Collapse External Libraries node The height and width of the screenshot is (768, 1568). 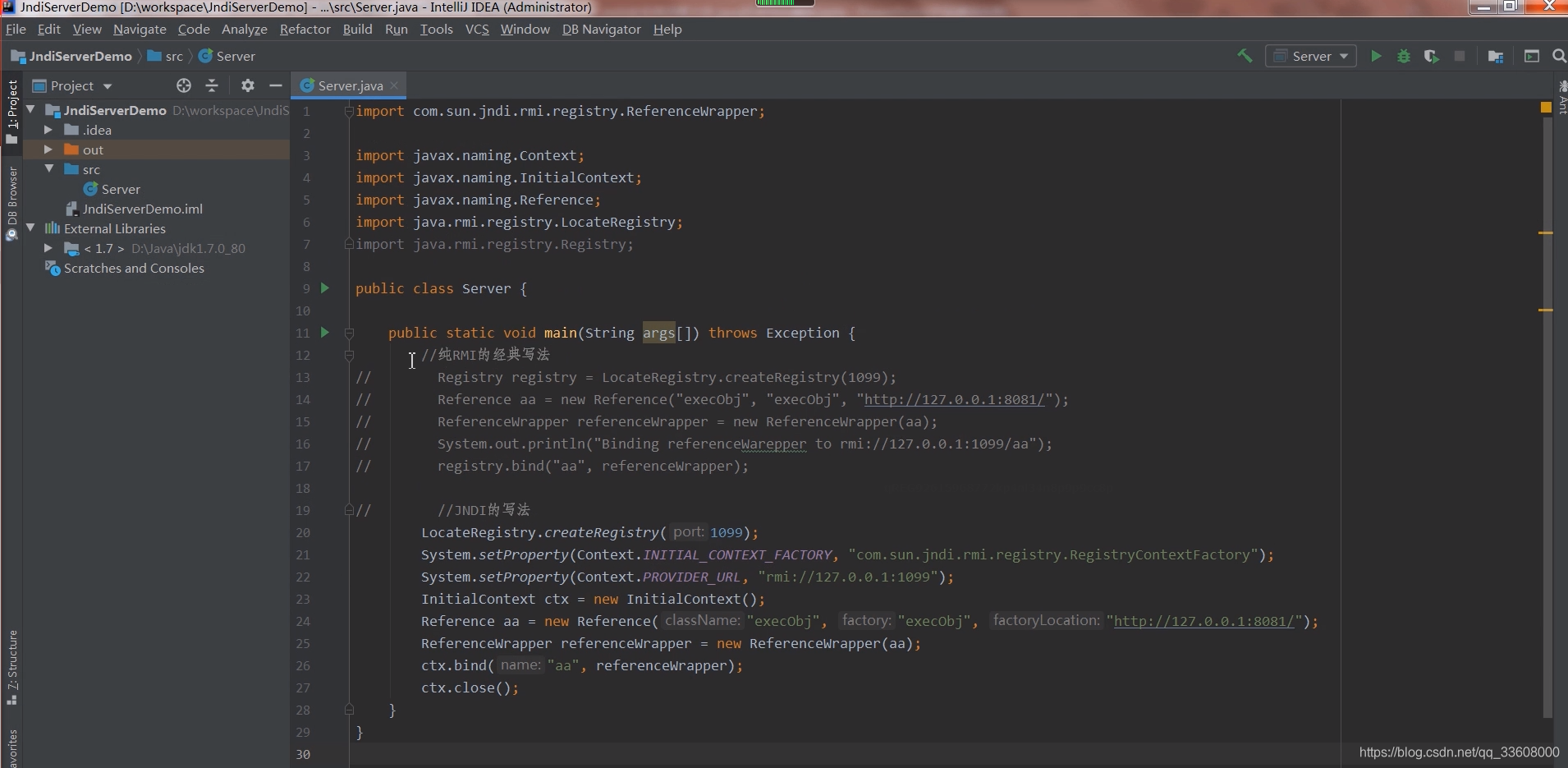tap(30, 228)
